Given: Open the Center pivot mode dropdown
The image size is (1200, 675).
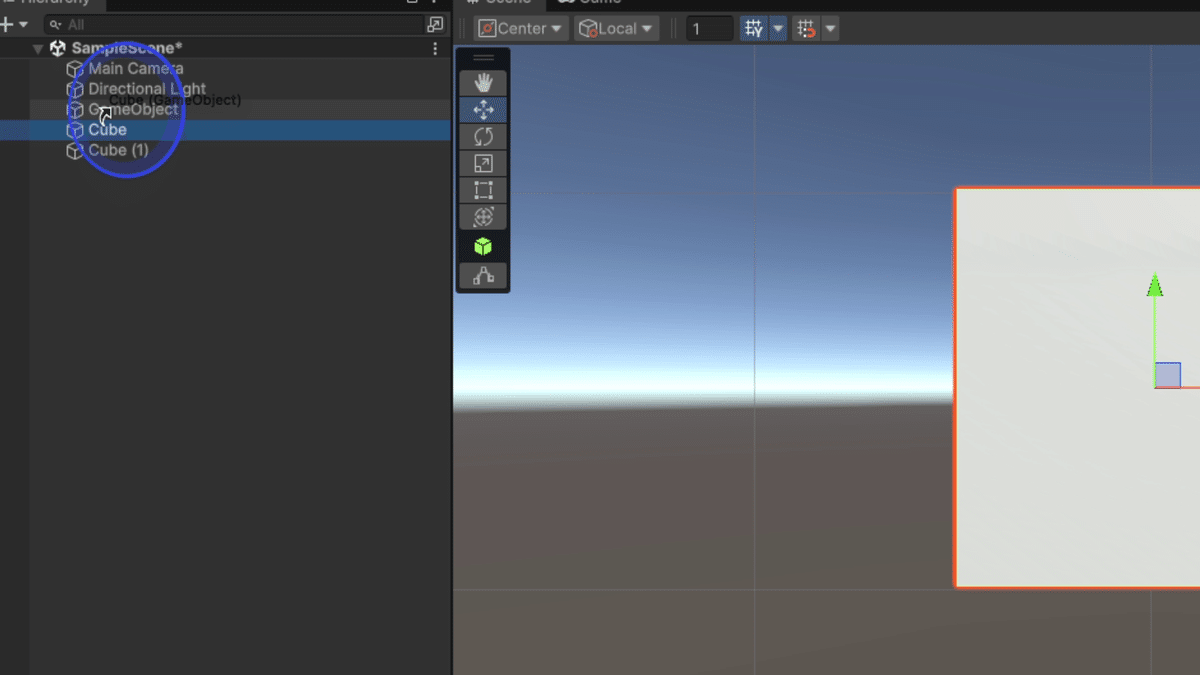Looking at the screenshot, I should coord(521,28).
